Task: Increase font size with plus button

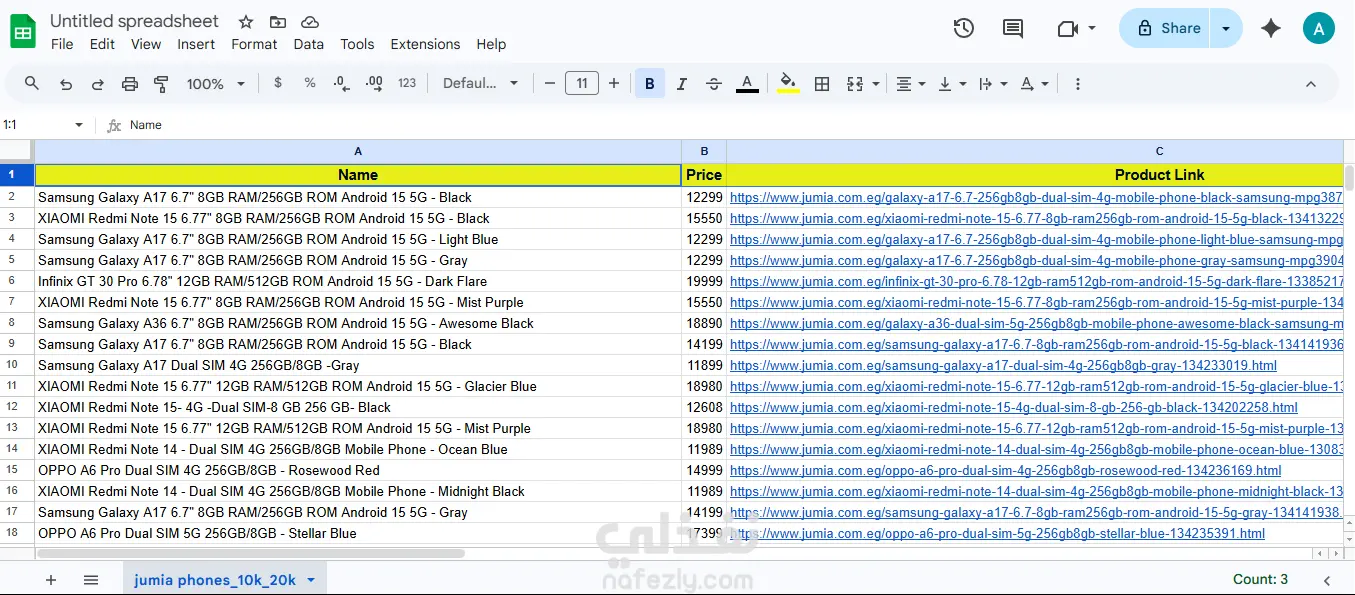Action: pos(614,83)
